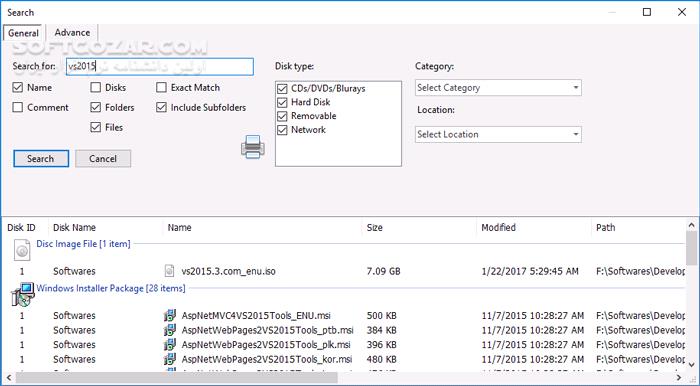Click the Search for text field
This screenshot has width=700, height=386.
(x=160, y=66)
